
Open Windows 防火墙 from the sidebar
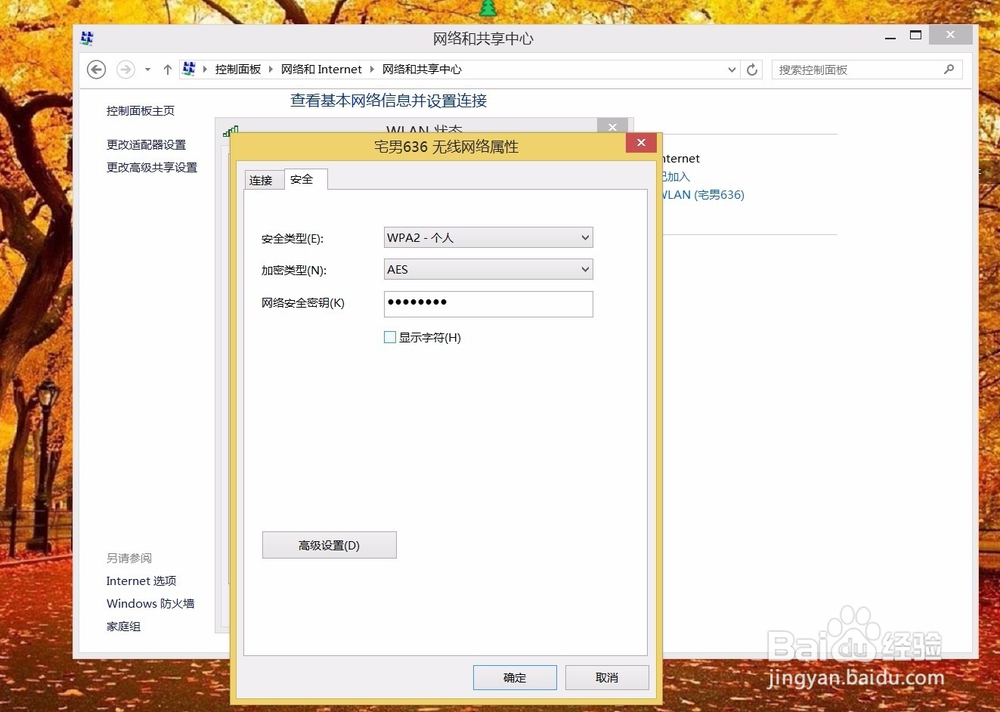[x=151, y=603]
